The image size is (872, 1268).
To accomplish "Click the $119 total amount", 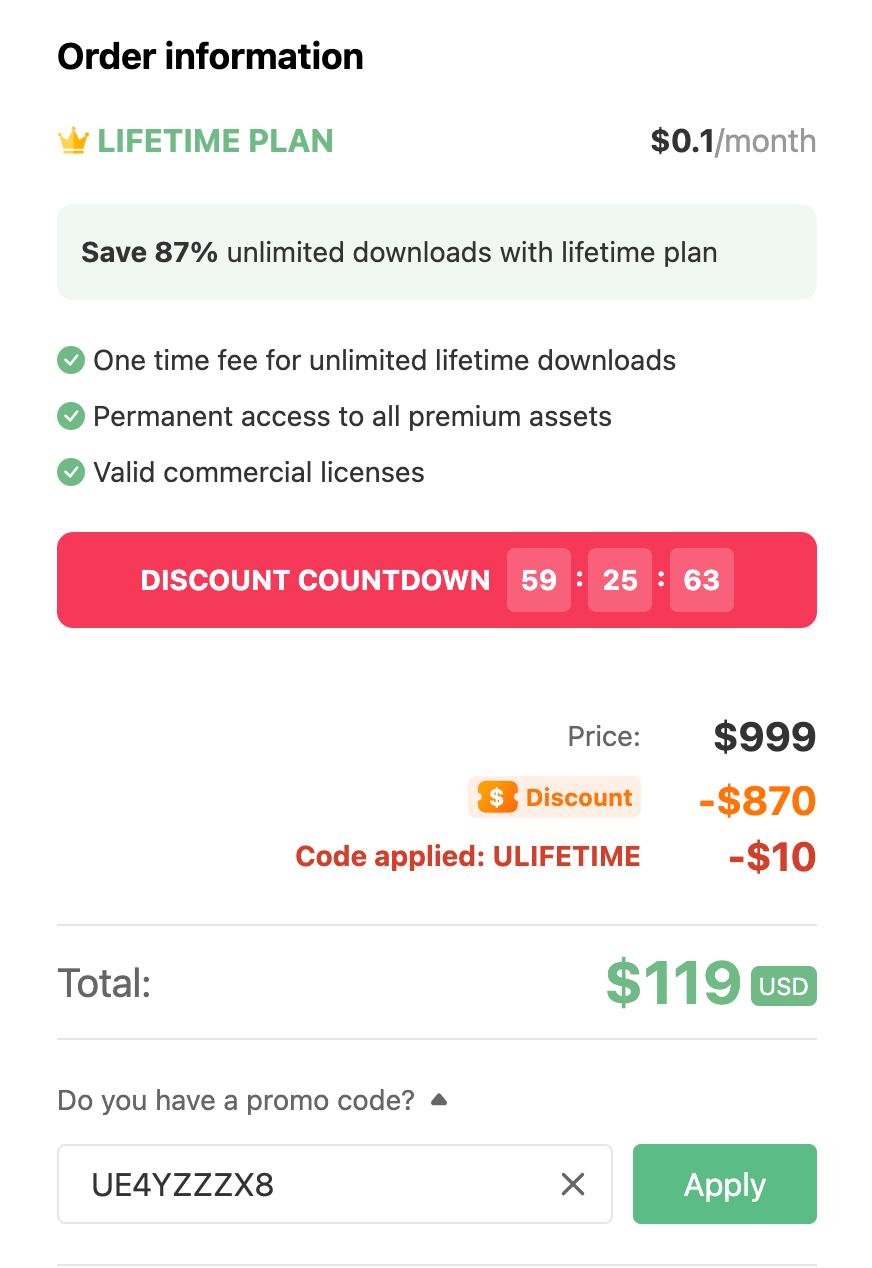I will 673,983.
